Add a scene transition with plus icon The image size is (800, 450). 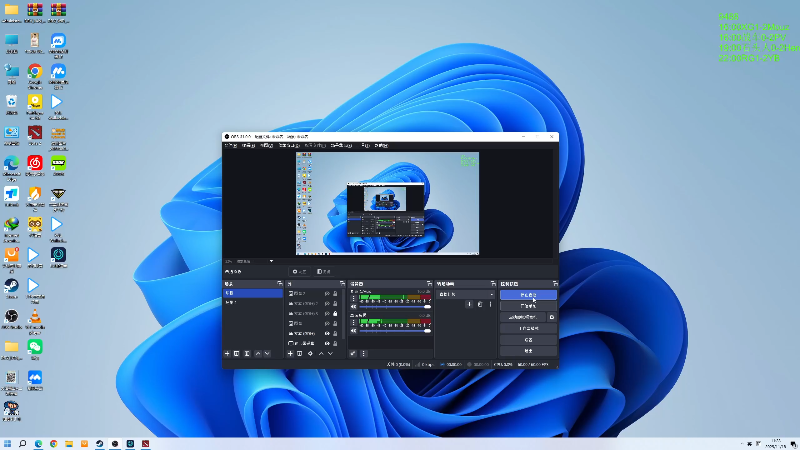click(469, 304)
